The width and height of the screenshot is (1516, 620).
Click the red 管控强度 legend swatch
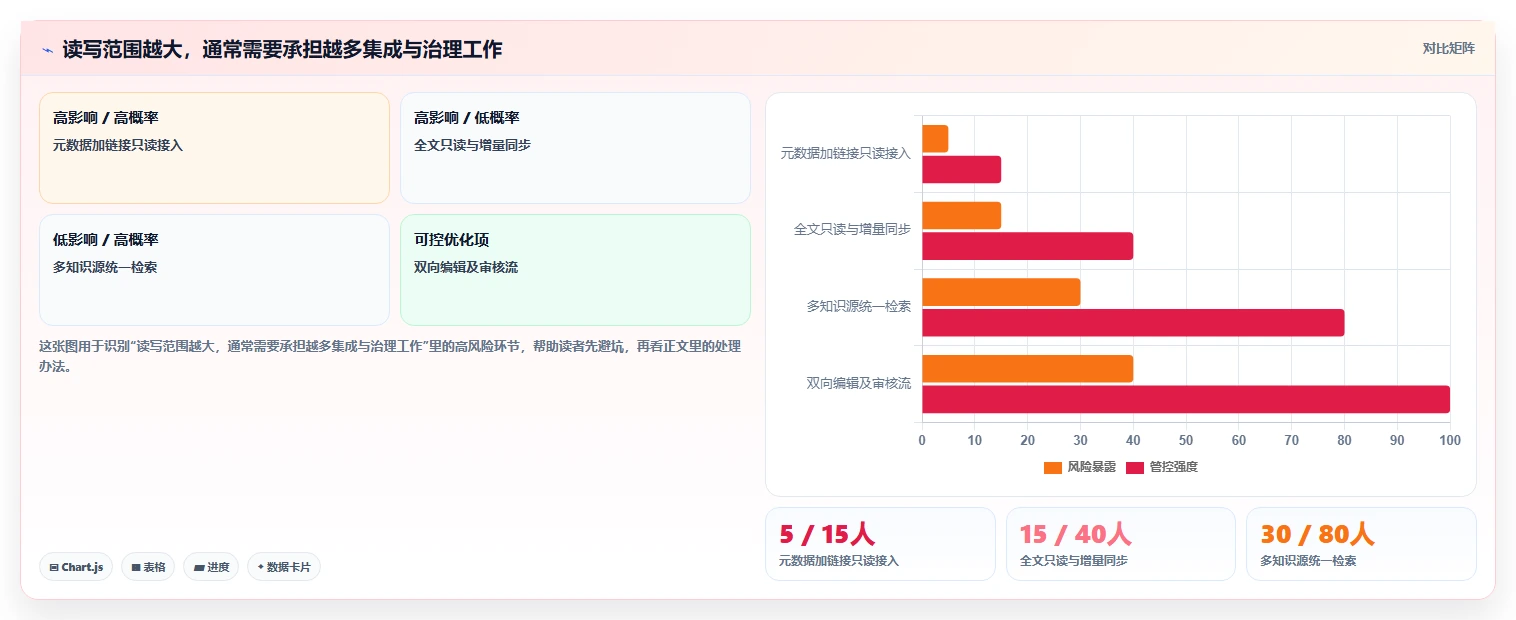click(1136, 468)
